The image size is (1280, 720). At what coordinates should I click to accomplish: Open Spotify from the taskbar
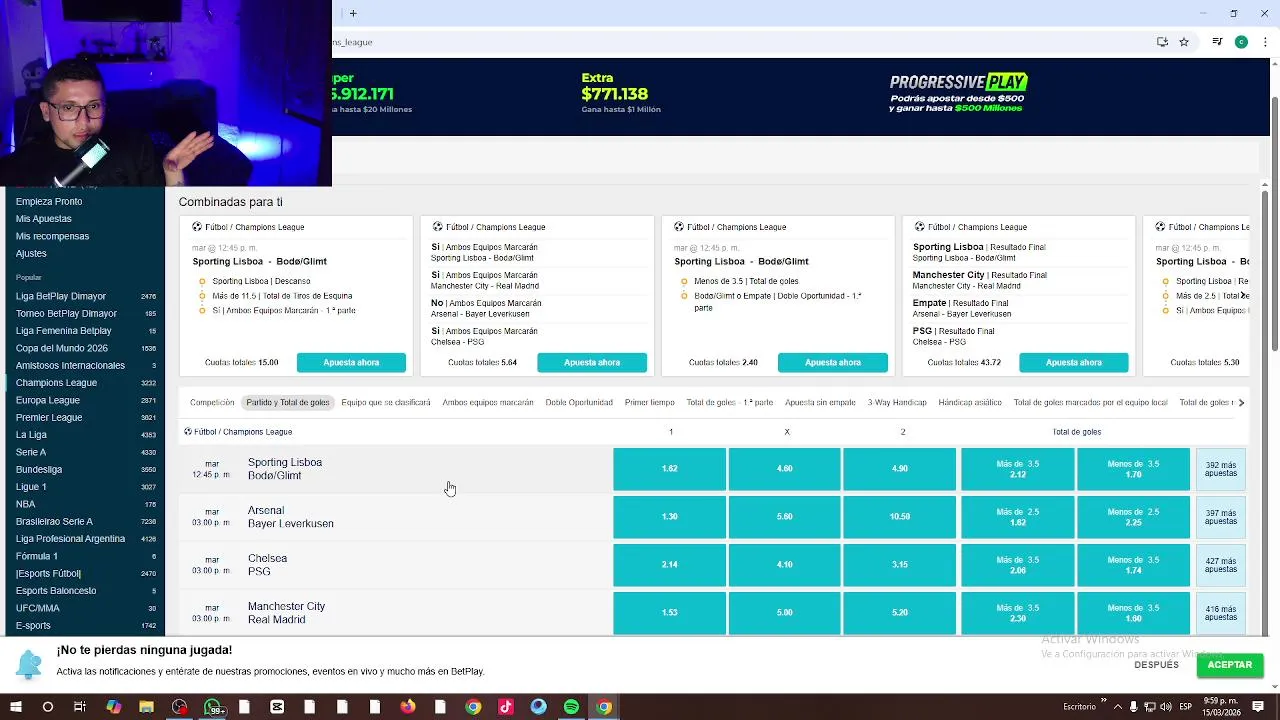click(571, 707)
